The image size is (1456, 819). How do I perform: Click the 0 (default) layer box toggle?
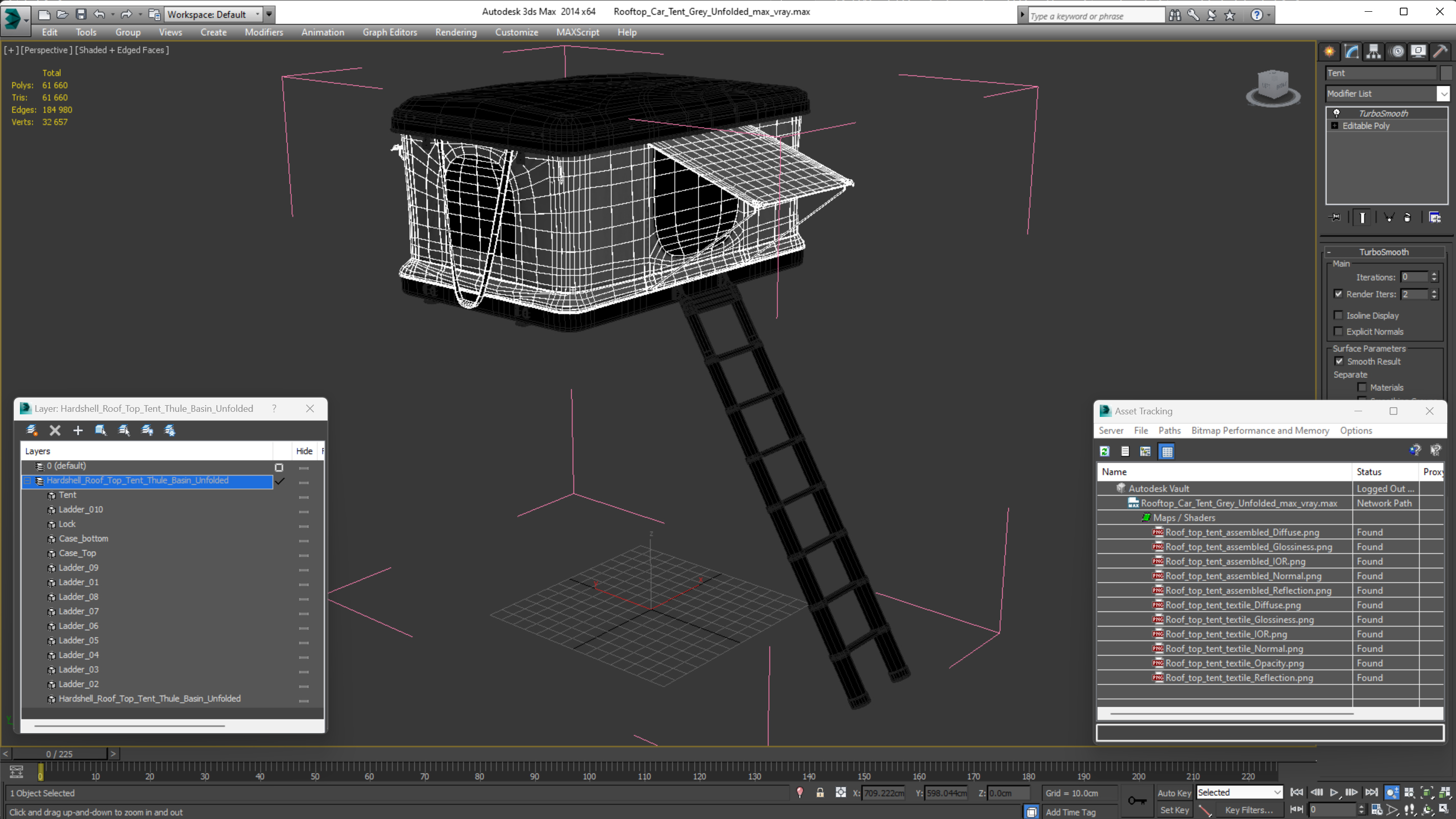[279, 467]
